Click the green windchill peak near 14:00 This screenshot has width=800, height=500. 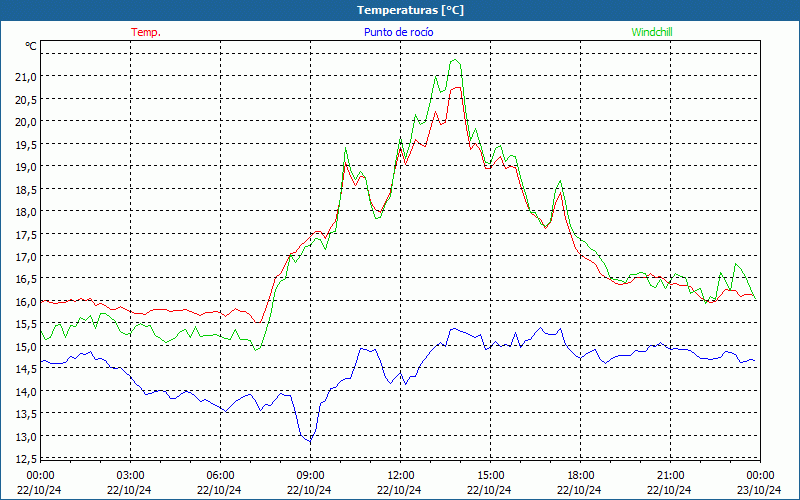click(x=455, y=60)
